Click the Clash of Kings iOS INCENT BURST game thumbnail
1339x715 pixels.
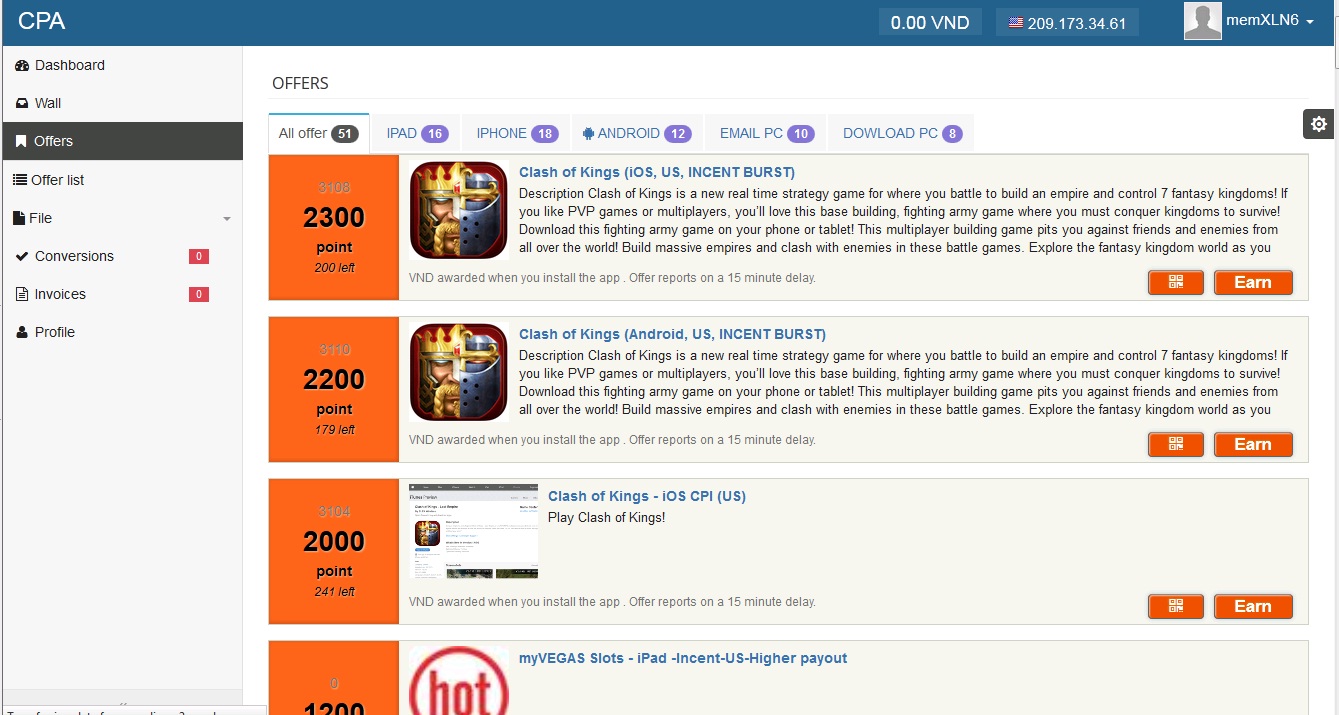(x=459, y=210)
